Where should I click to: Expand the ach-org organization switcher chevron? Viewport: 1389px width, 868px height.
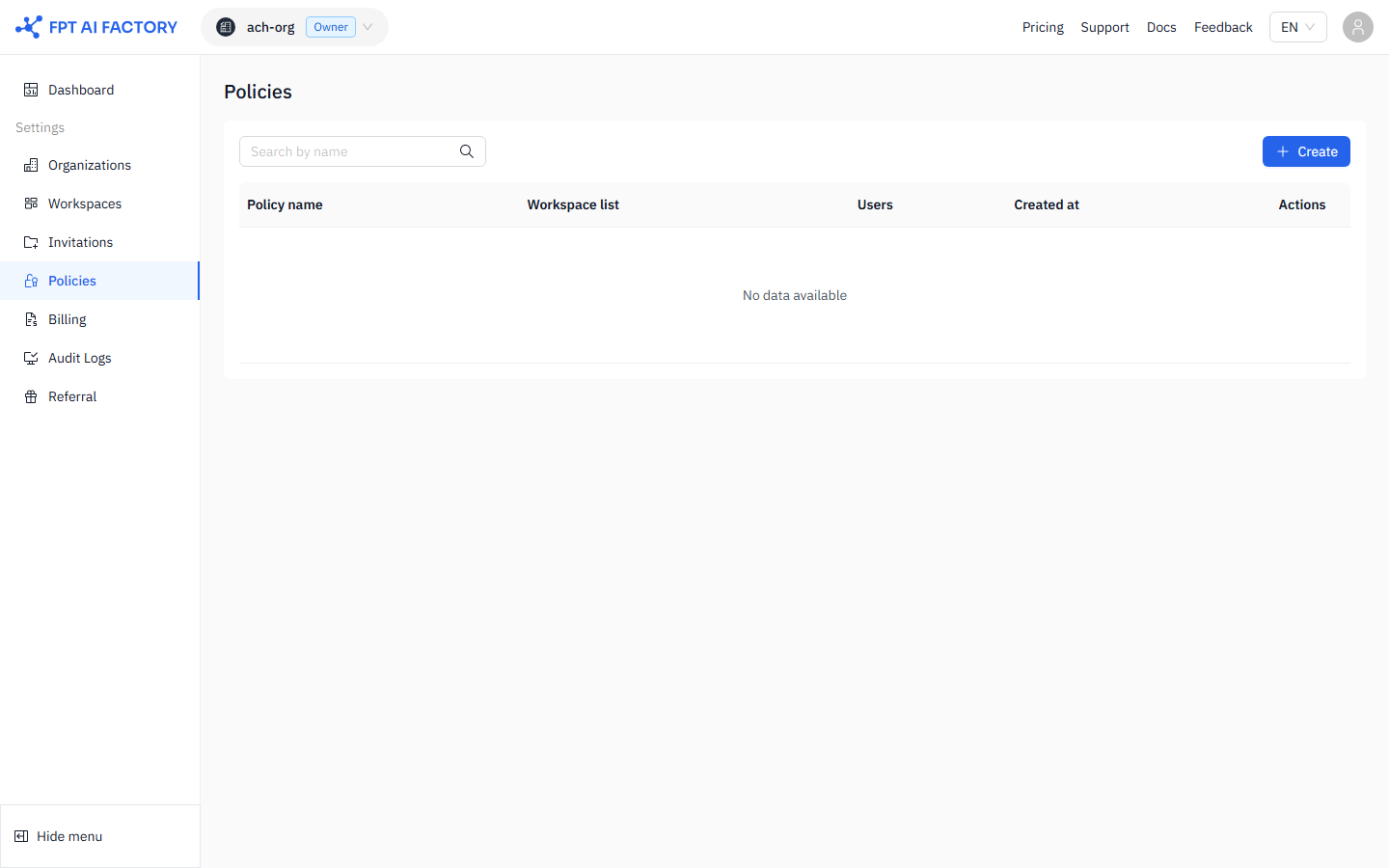click(x=368, y=27)
